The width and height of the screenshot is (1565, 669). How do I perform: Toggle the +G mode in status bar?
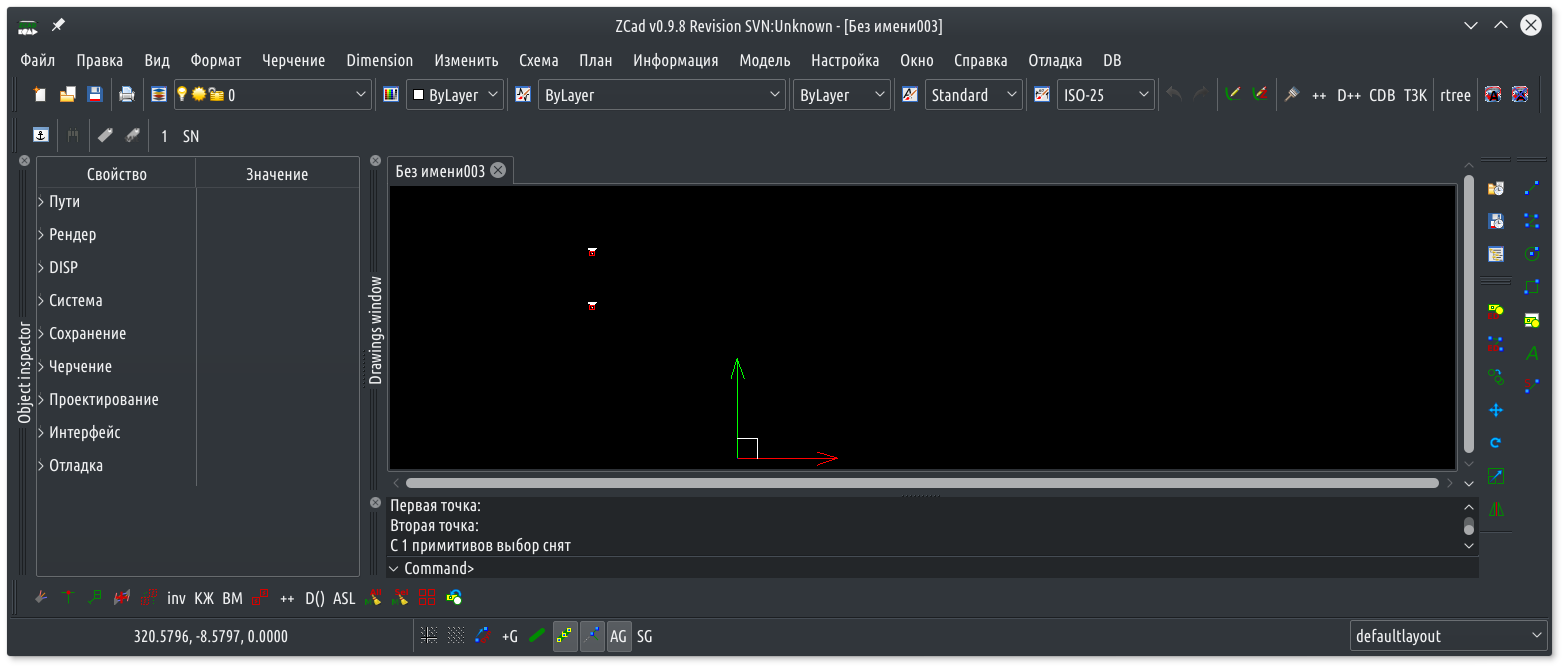(x=510, y=636)
